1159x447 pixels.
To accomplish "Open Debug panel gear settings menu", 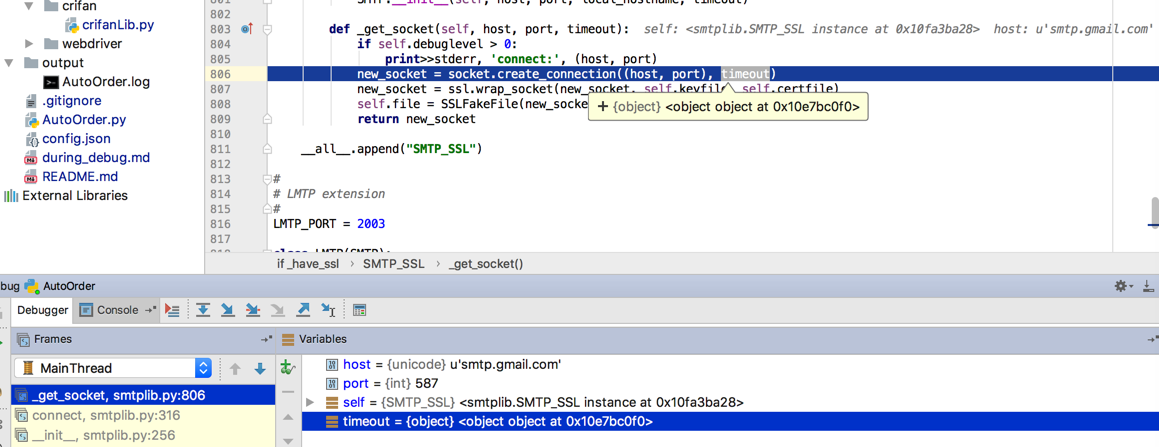I will [1123, 286].
